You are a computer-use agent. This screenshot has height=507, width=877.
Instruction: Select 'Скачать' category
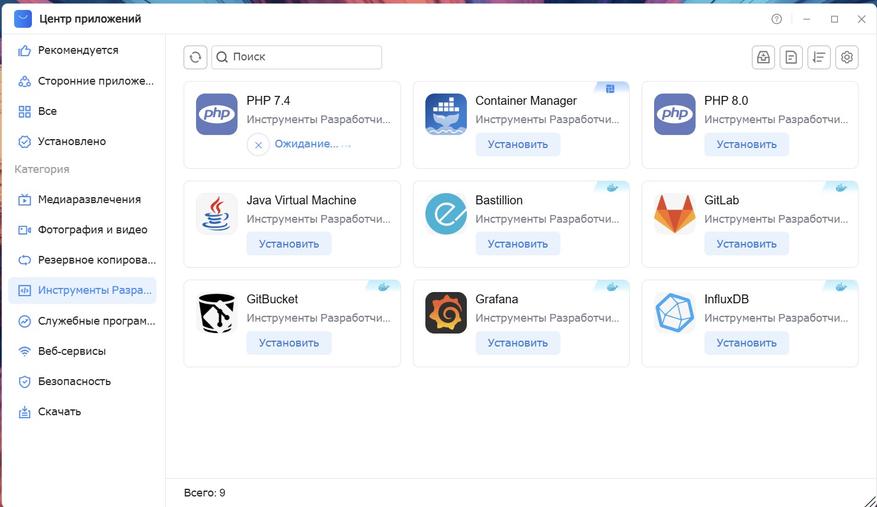tap(82, 412)
